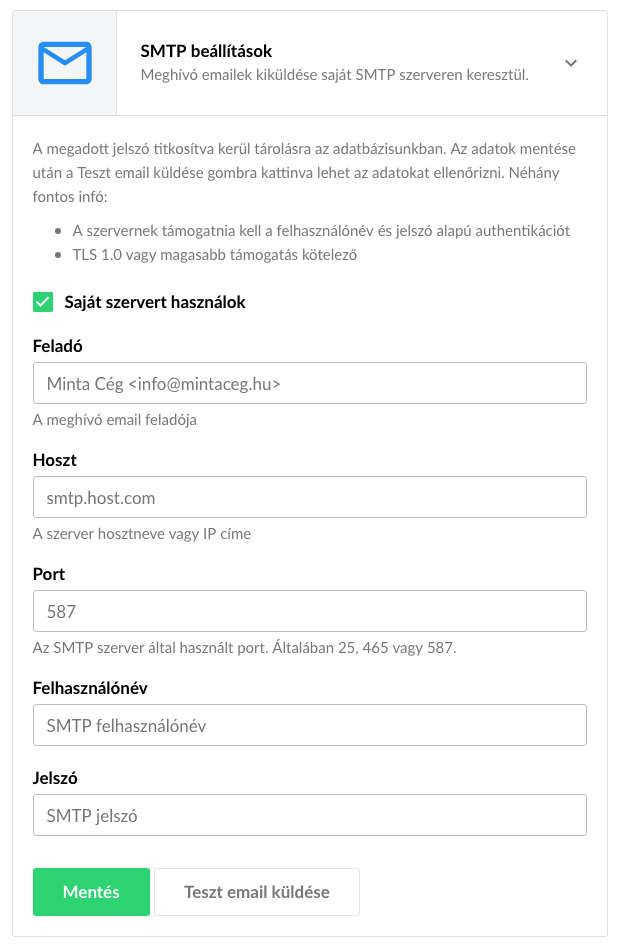Focus the SMTP felhasználónév input field
619x946 pixels.
[309, 725]
